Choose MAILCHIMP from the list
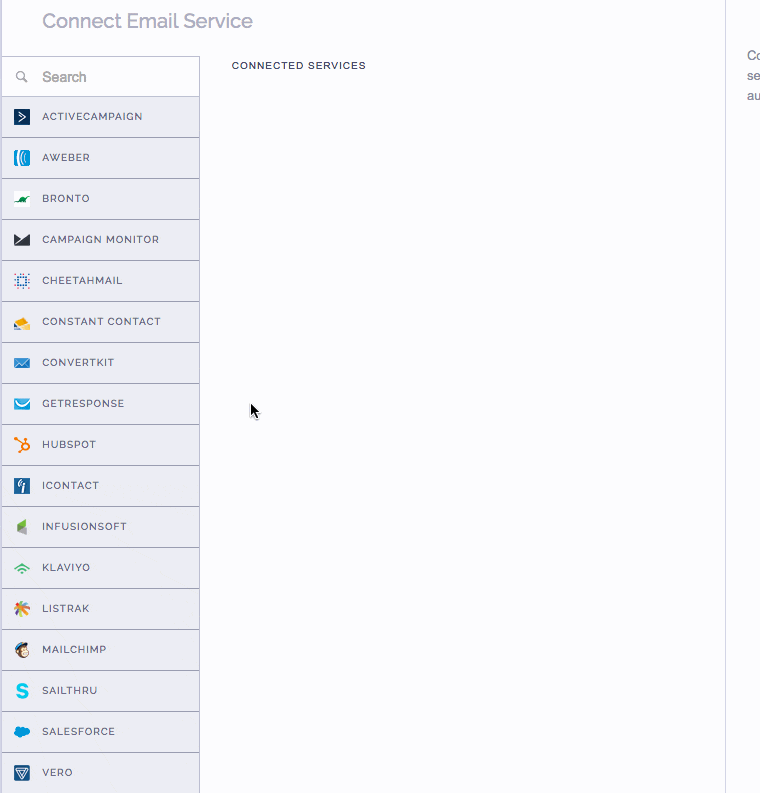The width and height of the screenshot is (760, 793). point(101,649)
